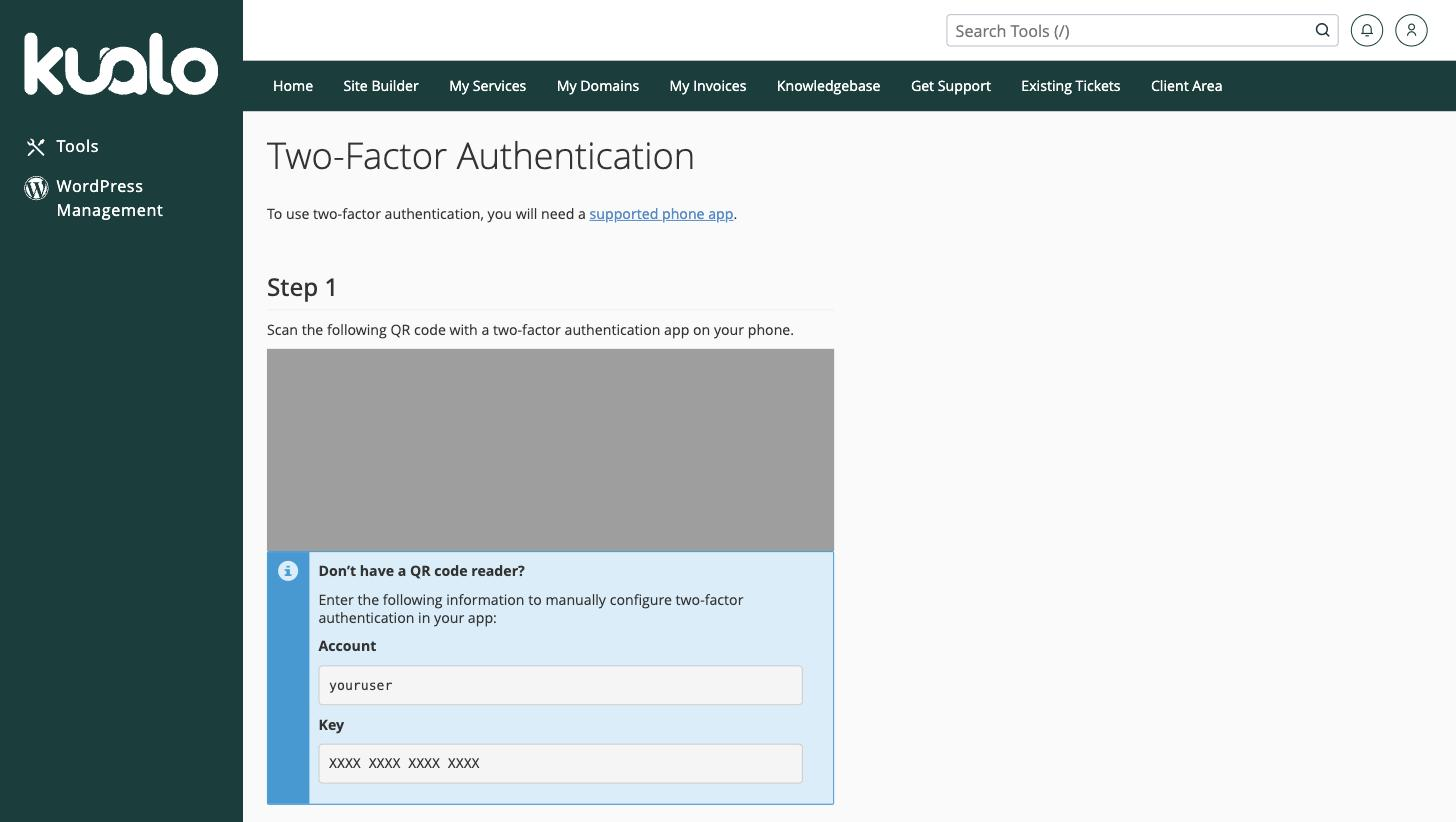Click the Two-Factor Authentication heading
The width and height of the screenshot is (1456, 822).
[481, 156]
